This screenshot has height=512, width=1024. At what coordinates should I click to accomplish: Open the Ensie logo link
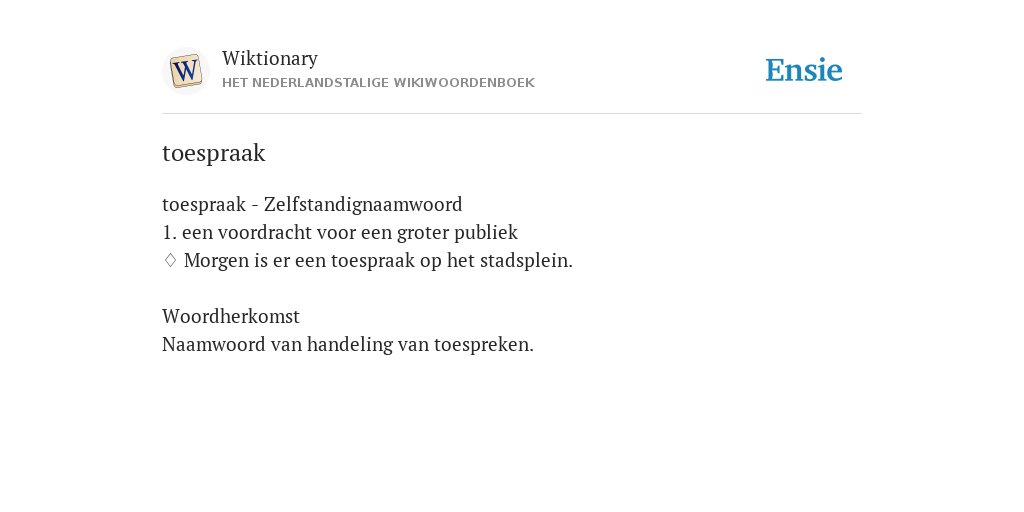(x=804, y=70)
